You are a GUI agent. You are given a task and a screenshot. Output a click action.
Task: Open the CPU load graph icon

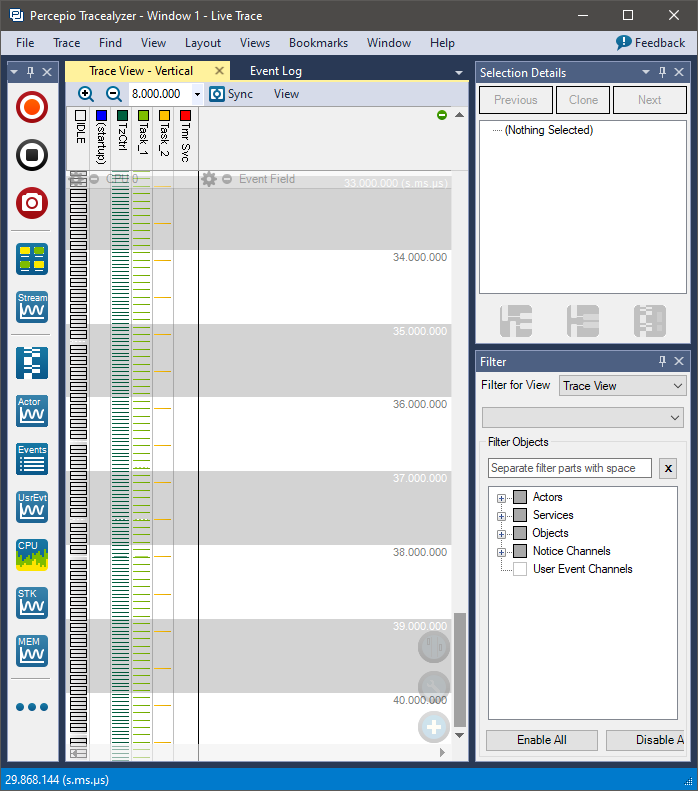[32, 554]
